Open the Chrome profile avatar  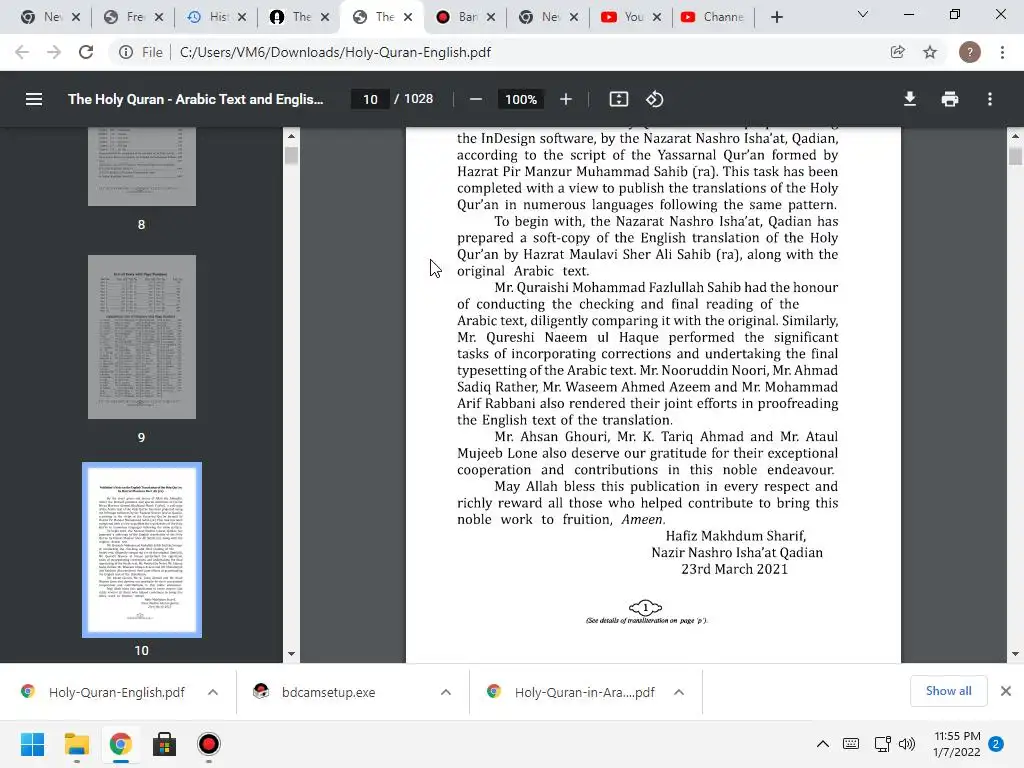[970, 52]
